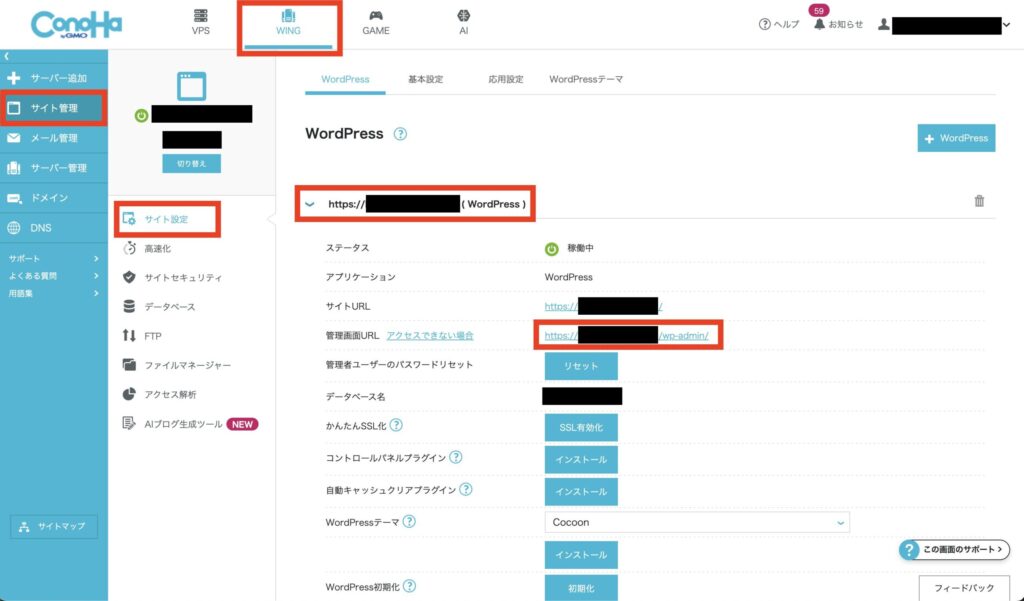The height and width of the screenshot is (601, 1024).
Task: Click the green power status icon beside domain
Action: 141,116
